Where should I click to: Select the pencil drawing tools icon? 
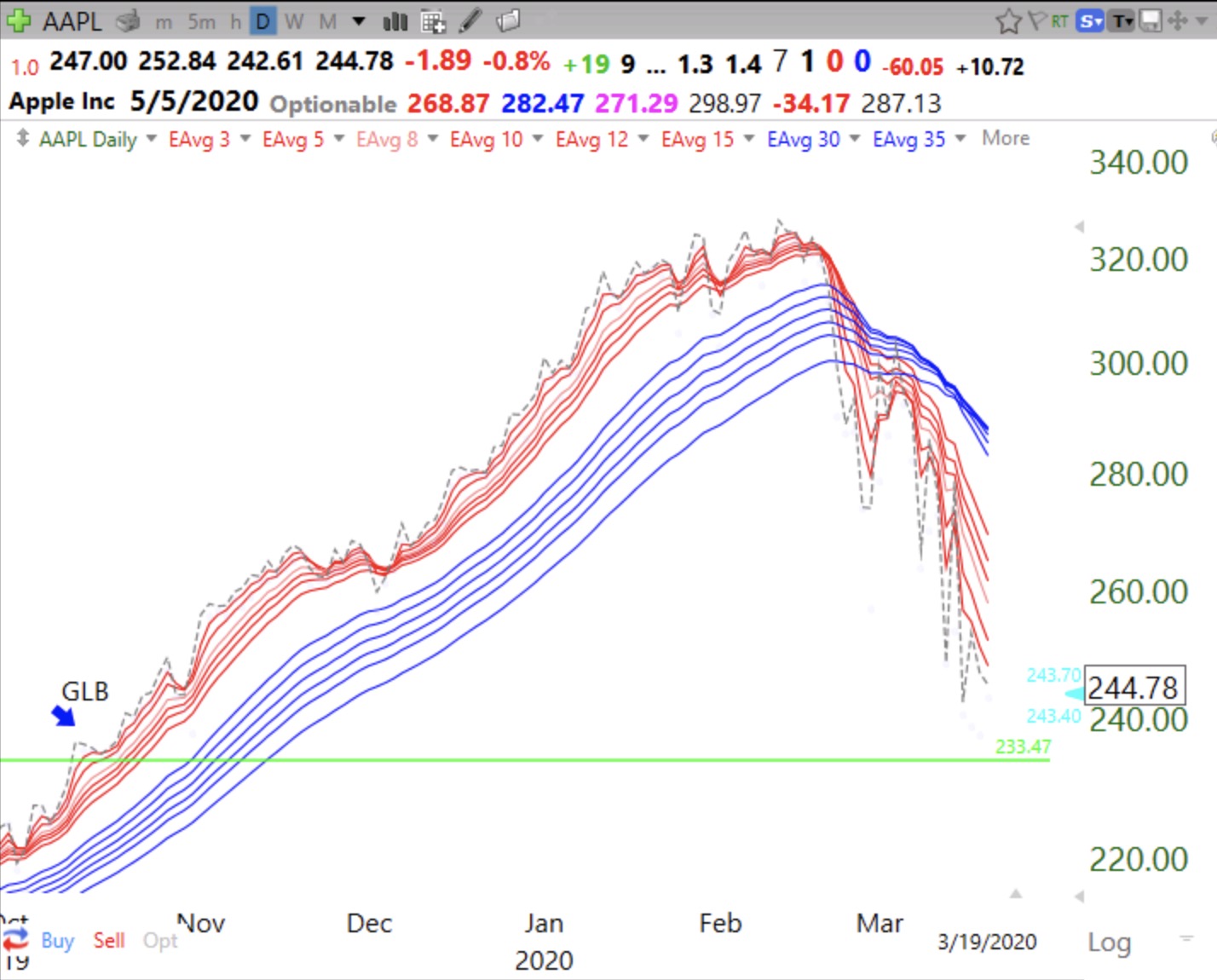pyautogui.click(x=470, y=20)
